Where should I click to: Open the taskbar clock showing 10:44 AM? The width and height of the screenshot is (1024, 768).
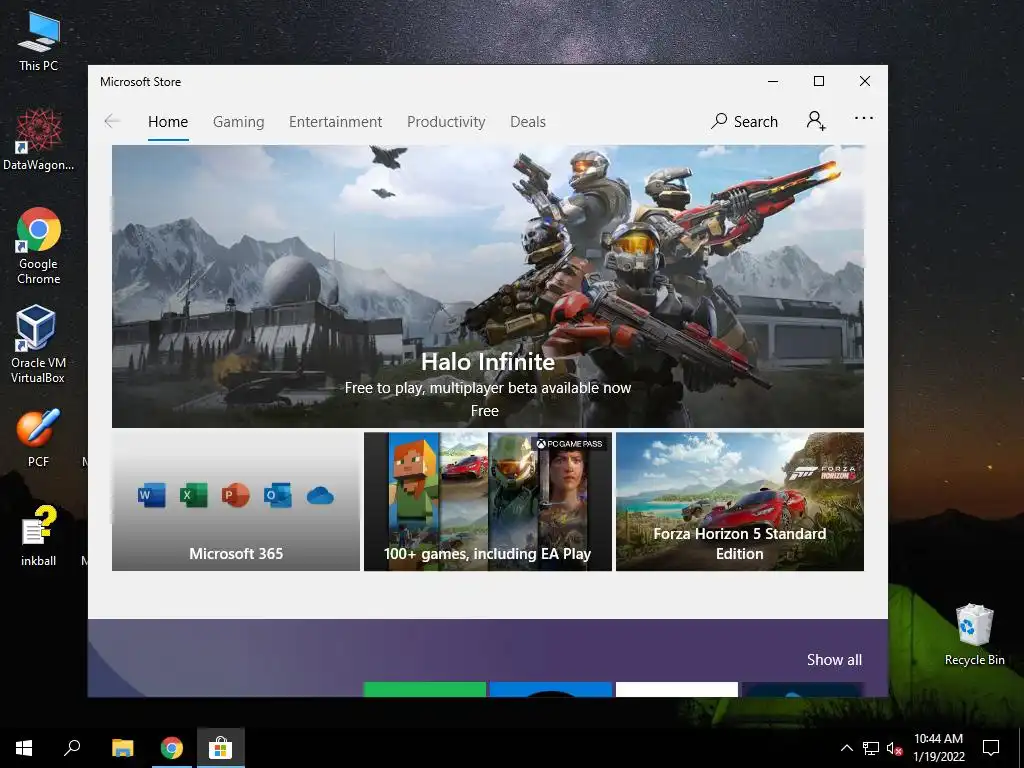click(938, 748)
